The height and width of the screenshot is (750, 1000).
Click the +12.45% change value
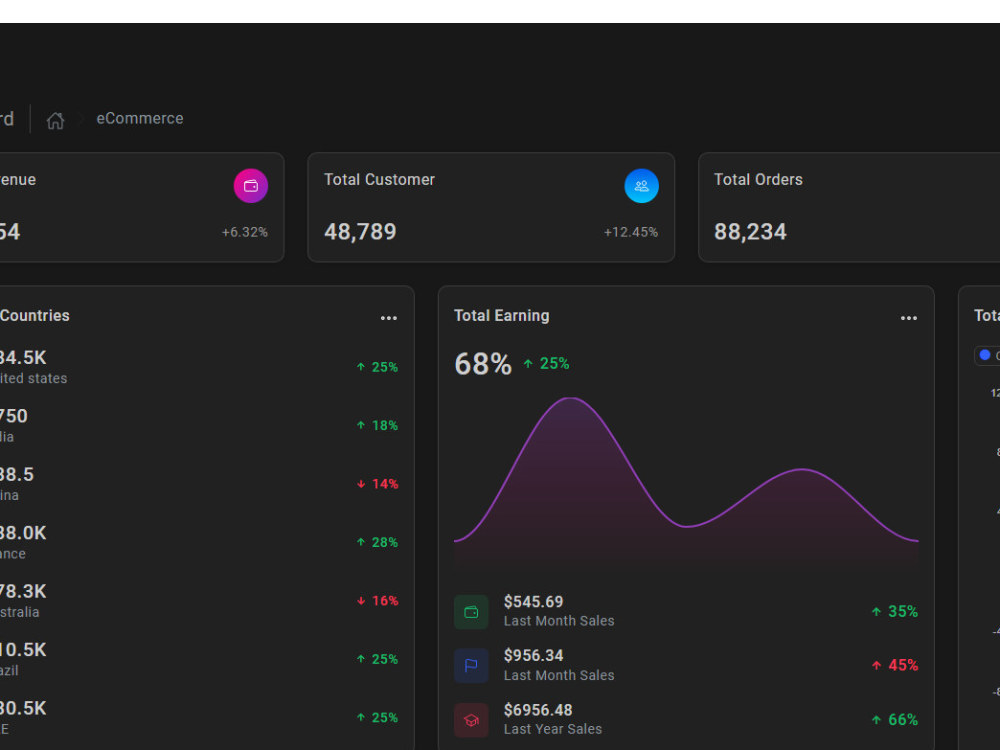pyautogui.click(x=631, y=232)
